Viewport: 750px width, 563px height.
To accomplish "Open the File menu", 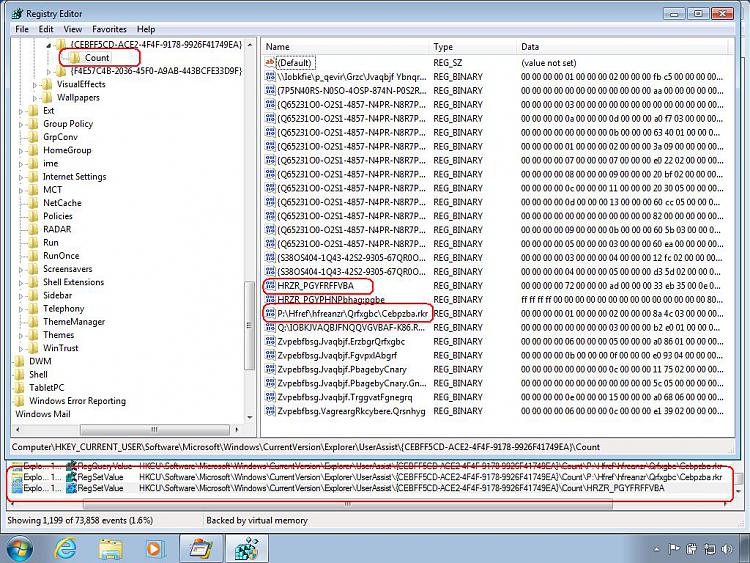I will [22, 29].
